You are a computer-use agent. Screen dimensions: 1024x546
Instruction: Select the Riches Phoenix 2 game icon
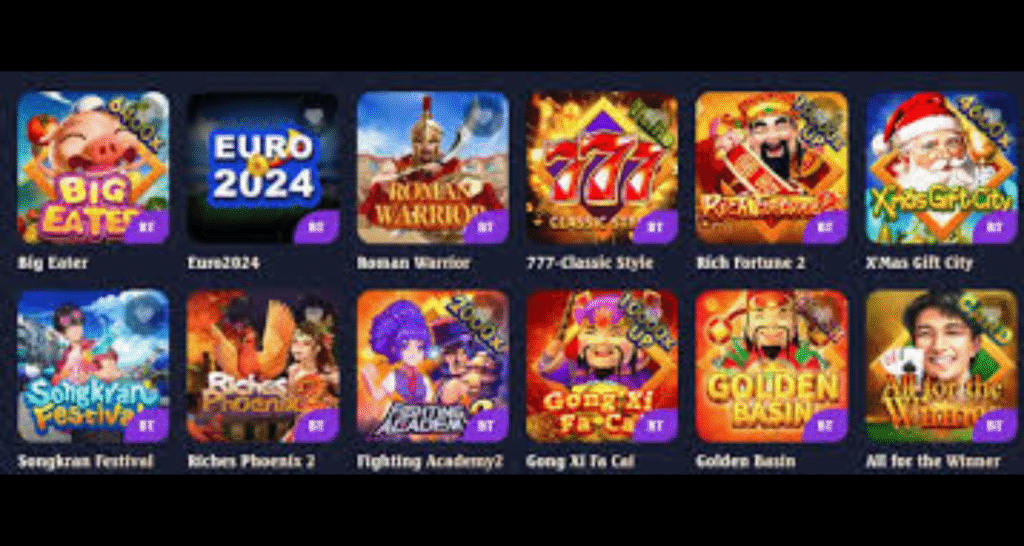(263, 366)
